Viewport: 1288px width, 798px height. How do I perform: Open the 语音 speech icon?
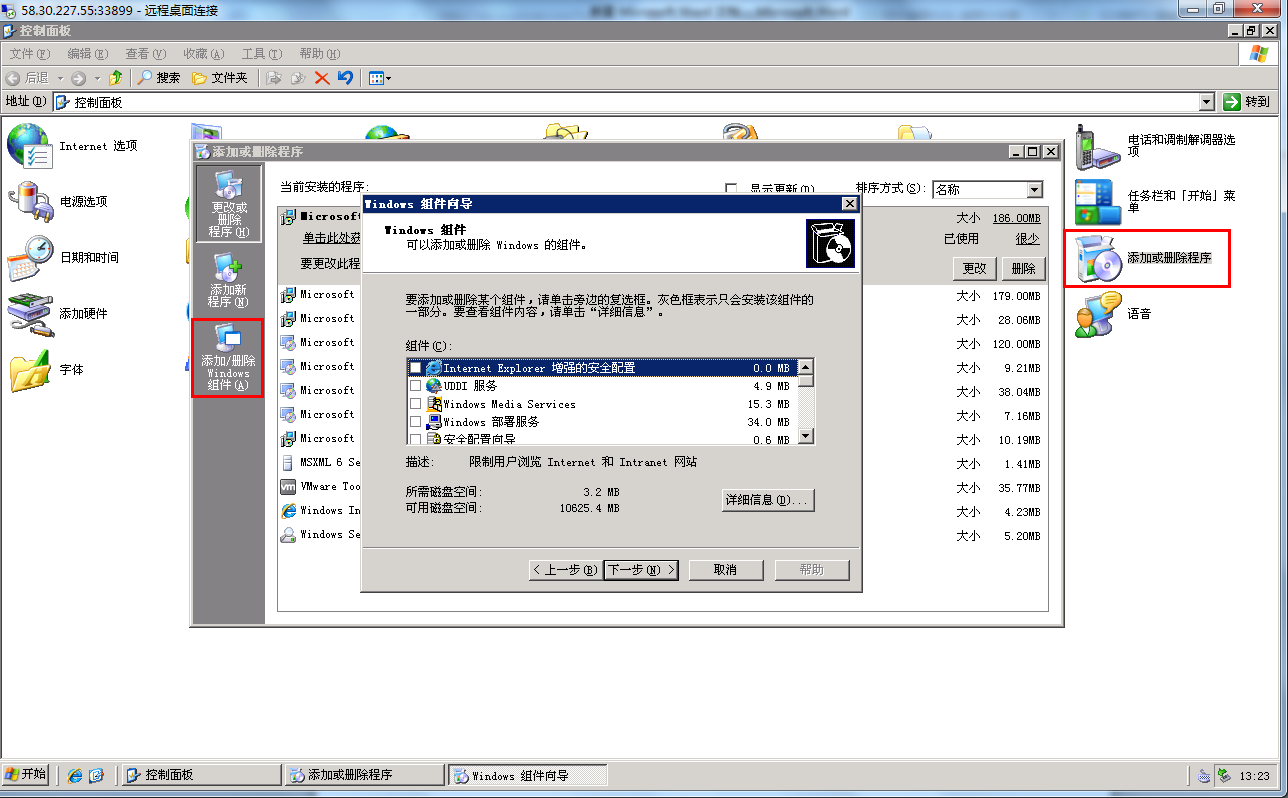coord(1097,315)
